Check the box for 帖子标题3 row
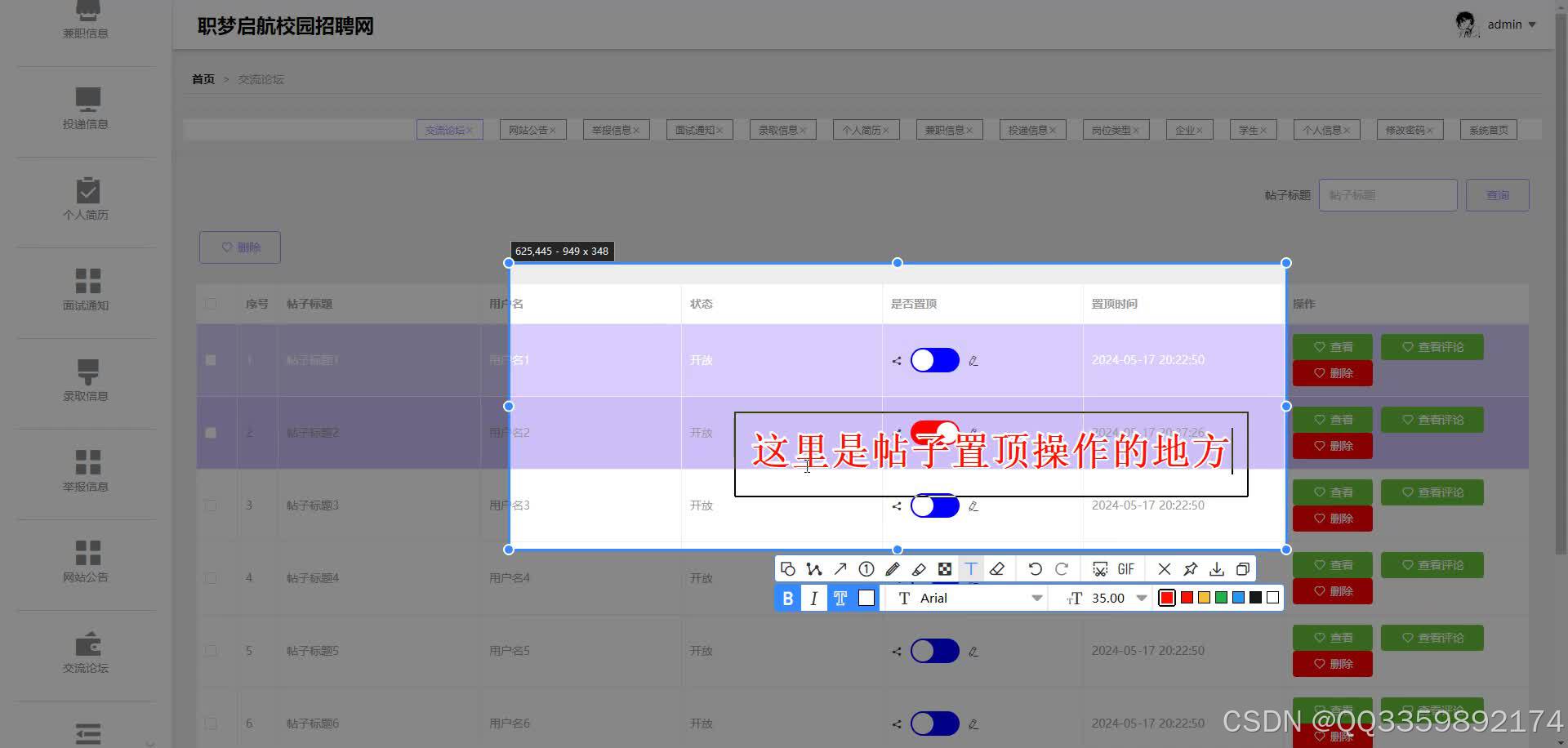Screen dimensions: 1568x748 [x=211, y=505]
